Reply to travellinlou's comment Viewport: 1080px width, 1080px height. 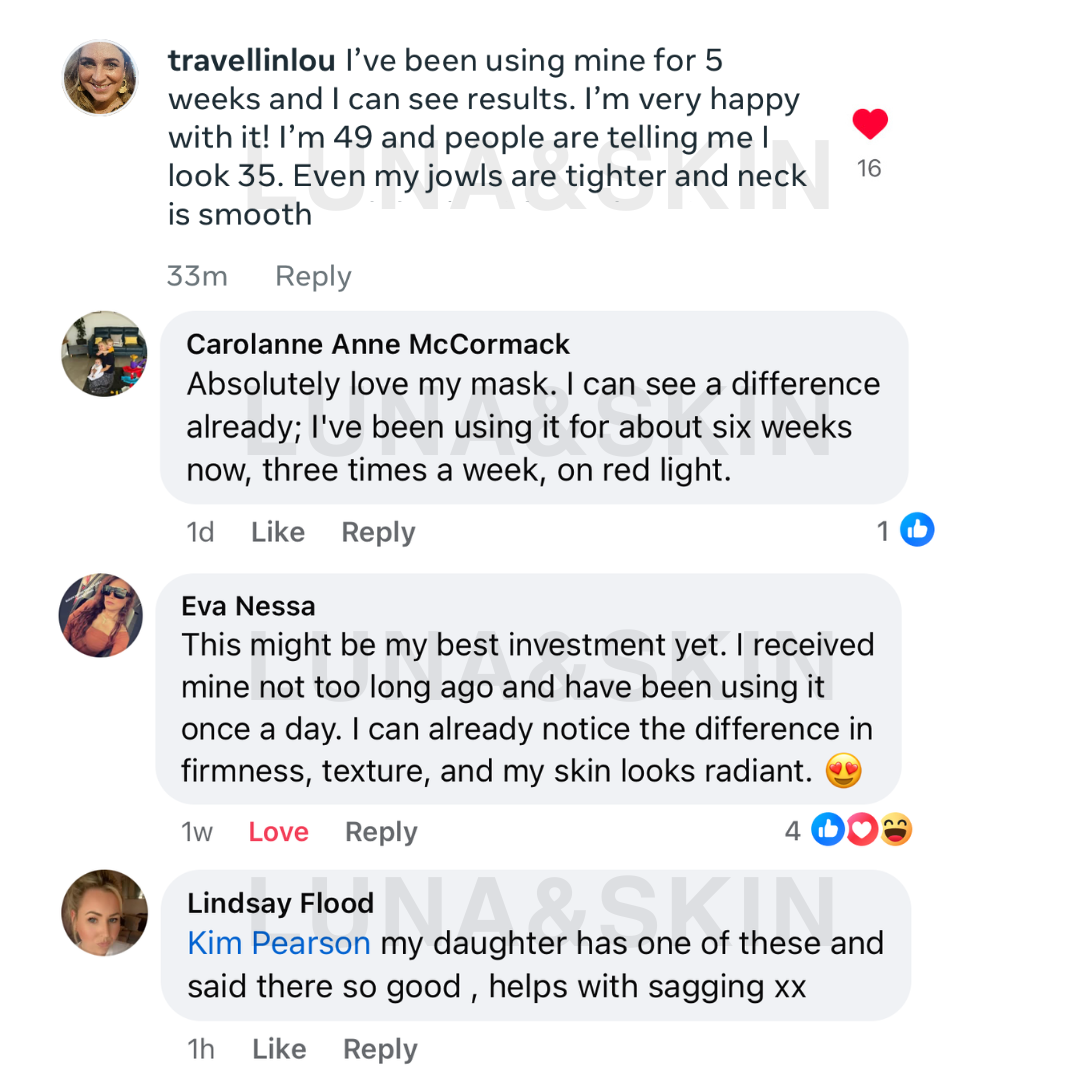pyautogui.click(x=313, y=276)
